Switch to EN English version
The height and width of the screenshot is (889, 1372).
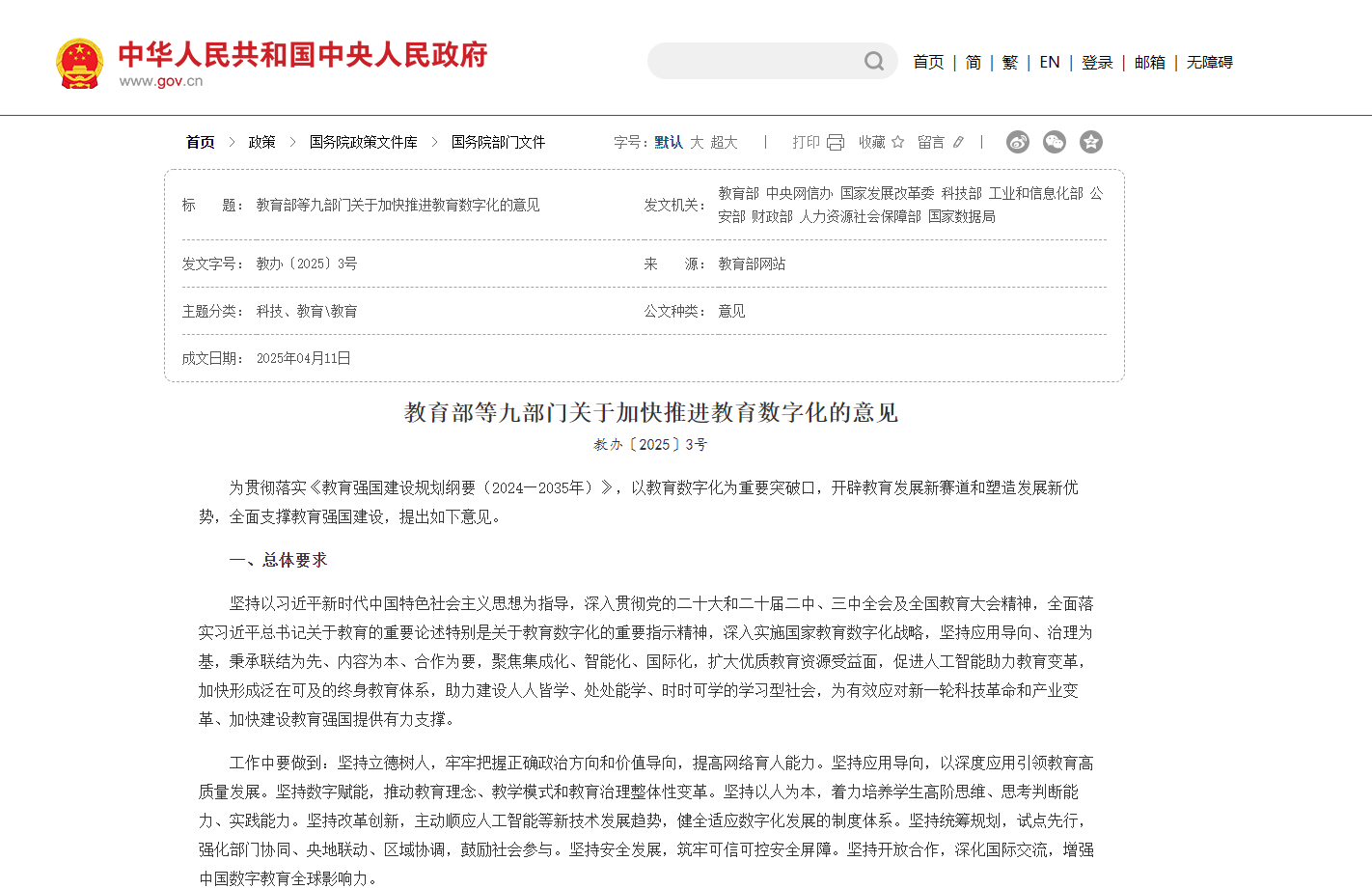[x=1050, y=62]
